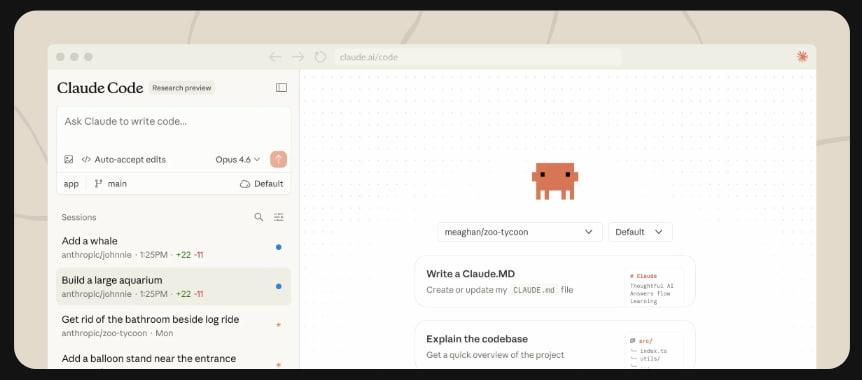Toggle Auto-accept edits mode

coord(124,159)
